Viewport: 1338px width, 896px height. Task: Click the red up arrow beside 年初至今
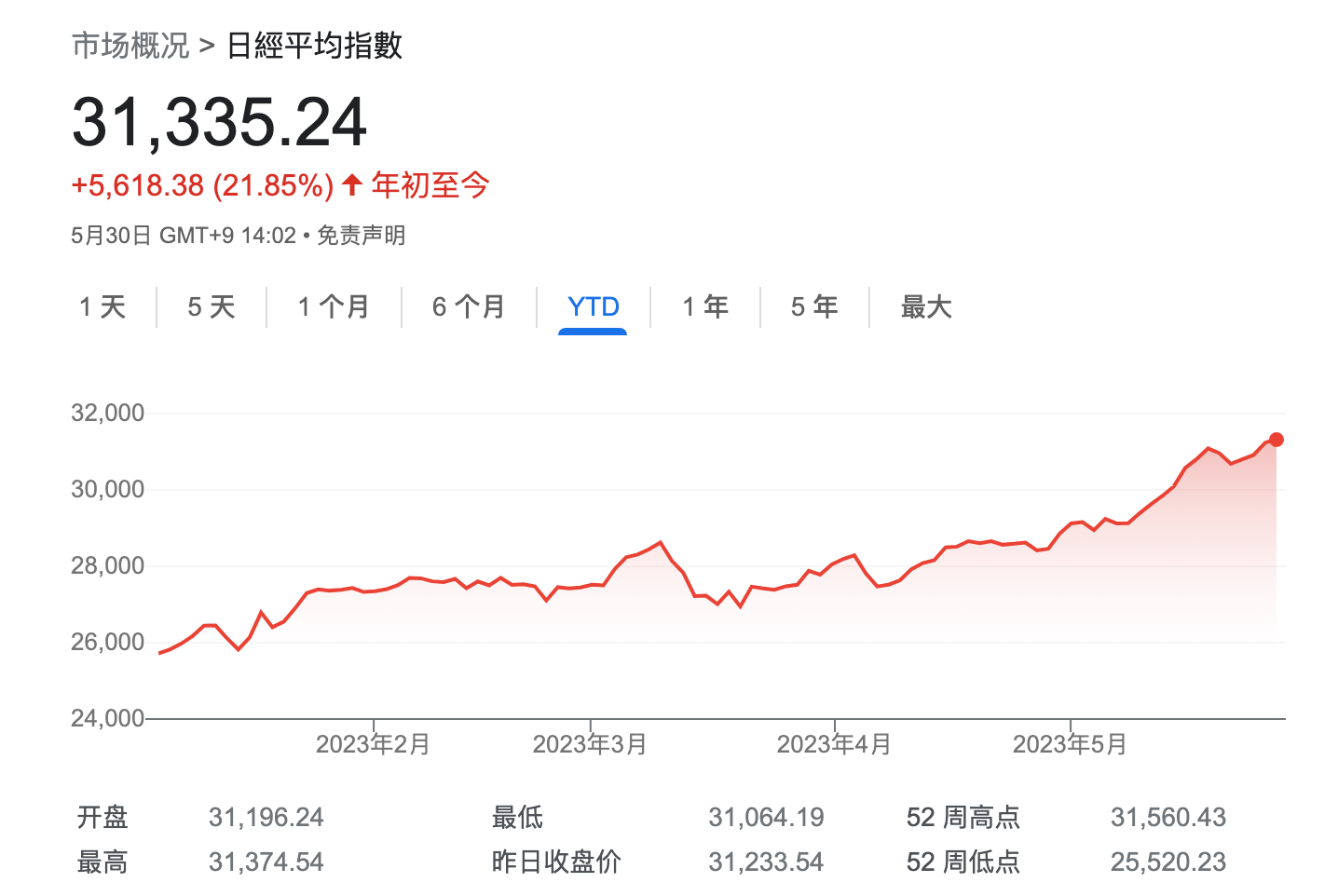point(352,184)
